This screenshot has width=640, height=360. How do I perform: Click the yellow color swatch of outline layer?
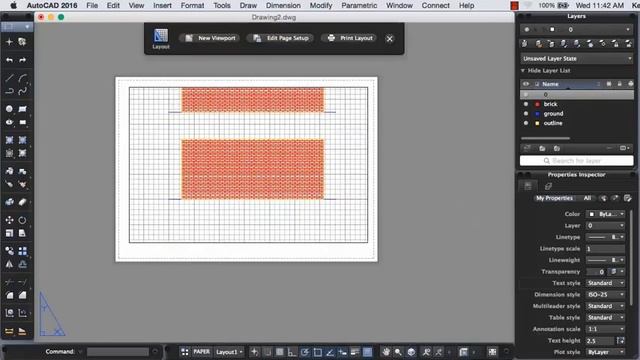537,123
